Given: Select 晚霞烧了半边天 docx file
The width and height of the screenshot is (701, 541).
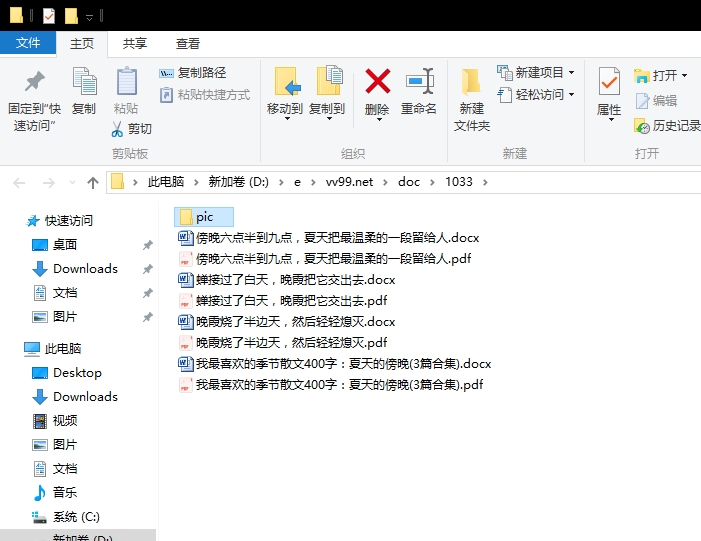Looking at the screenshot, I should 287,321.
